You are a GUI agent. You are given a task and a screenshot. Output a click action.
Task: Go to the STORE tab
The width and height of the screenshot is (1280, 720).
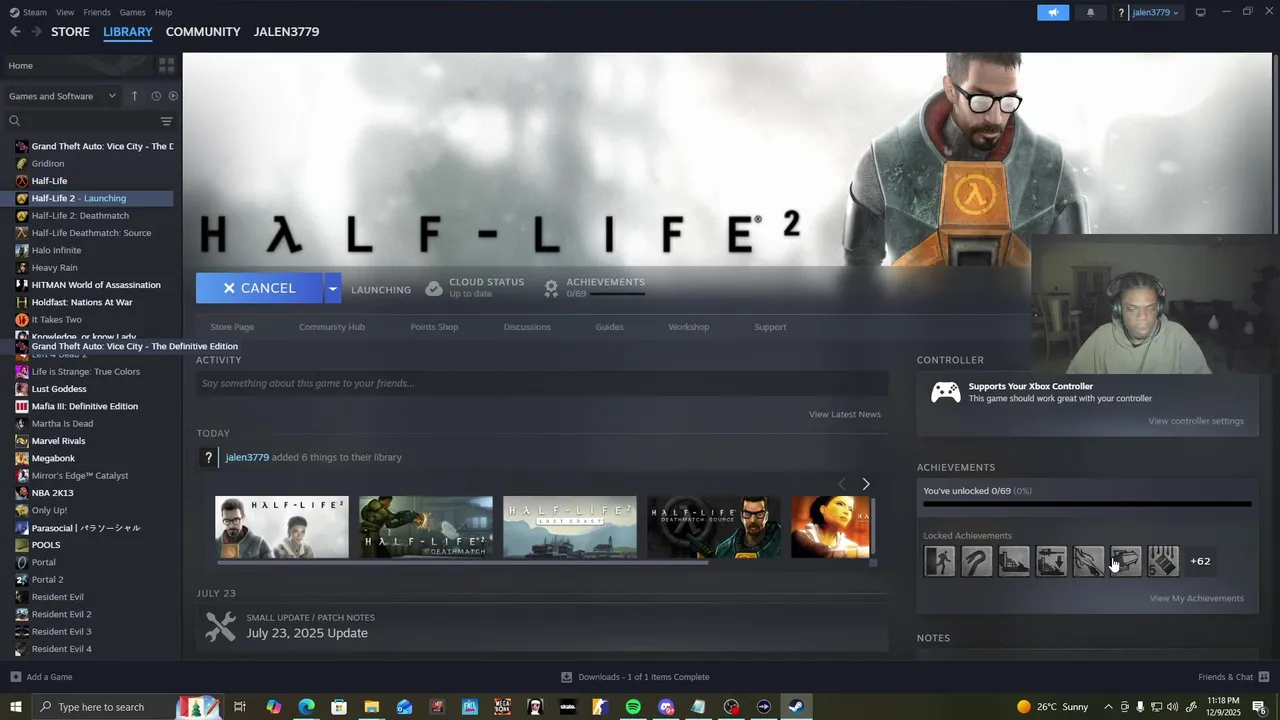70,32
